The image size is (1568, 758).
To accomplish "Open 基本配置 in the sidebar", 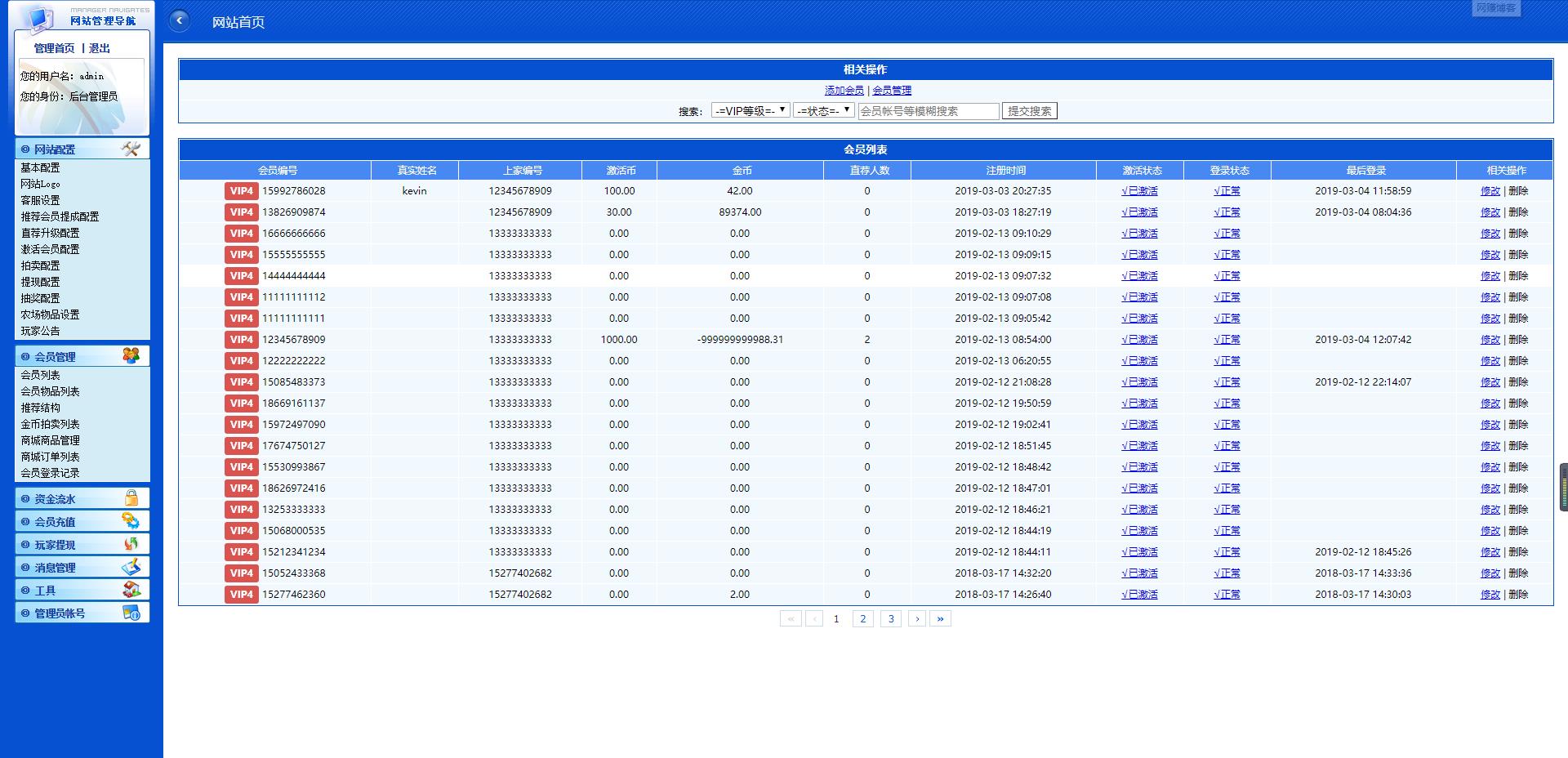I will [x=40, y=167].
